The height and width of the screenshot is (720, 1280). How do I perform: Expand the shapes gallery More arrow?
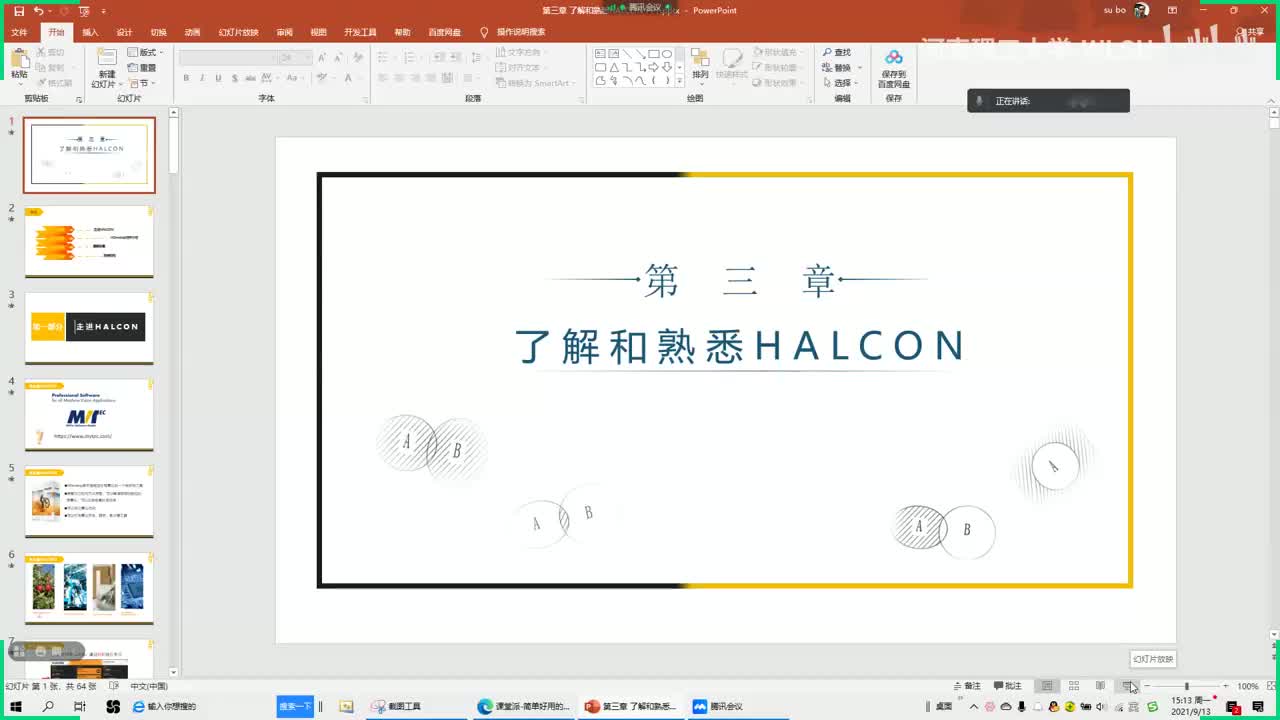click(680, 81)
